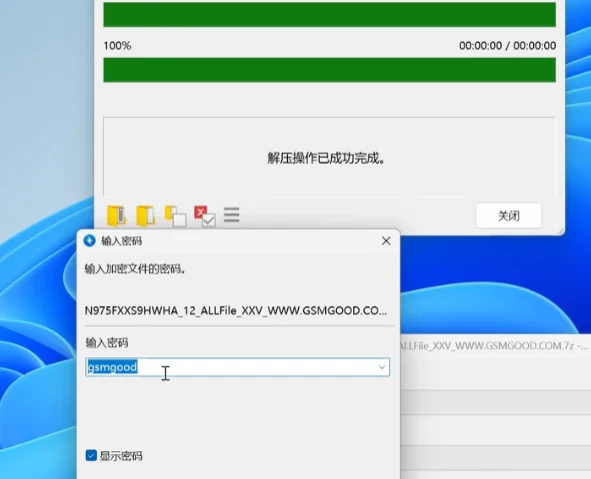Click into the gsmgood password field
This screenshot has width=591, height=479.
click(237, 367)
